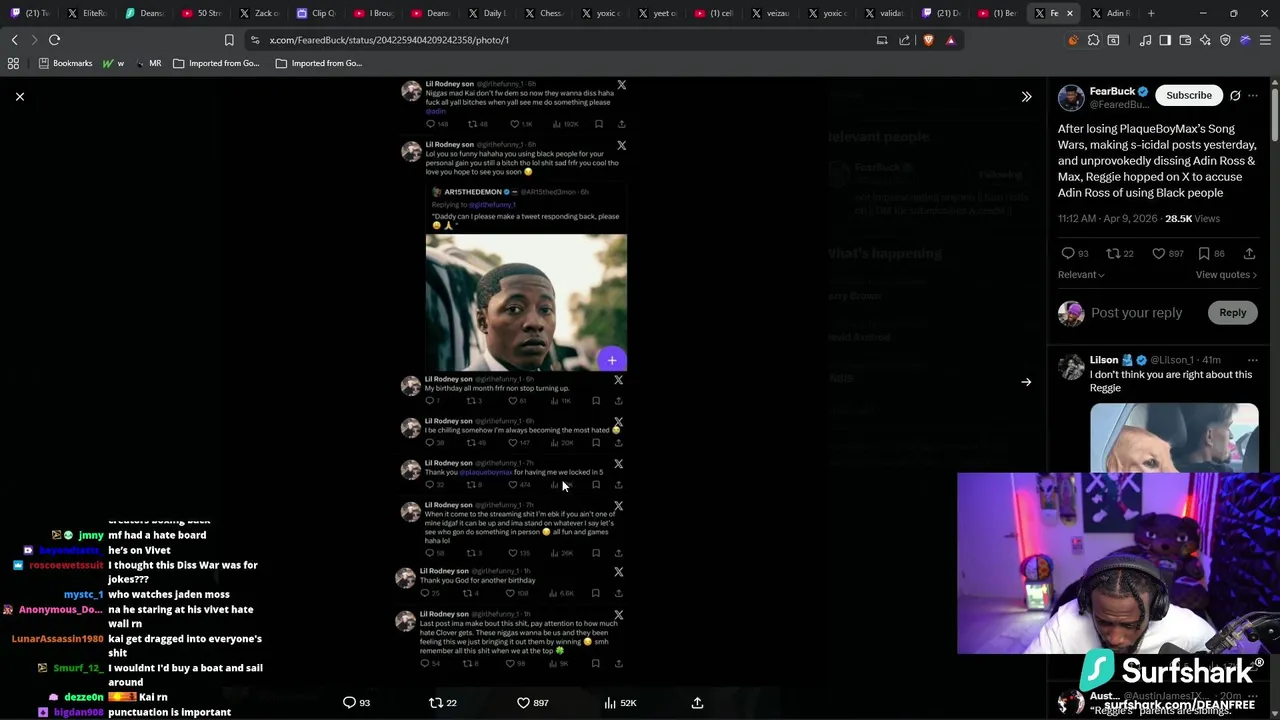
Task: Switch to the '50 Str' YouTube tab
Action: [202, 13]
